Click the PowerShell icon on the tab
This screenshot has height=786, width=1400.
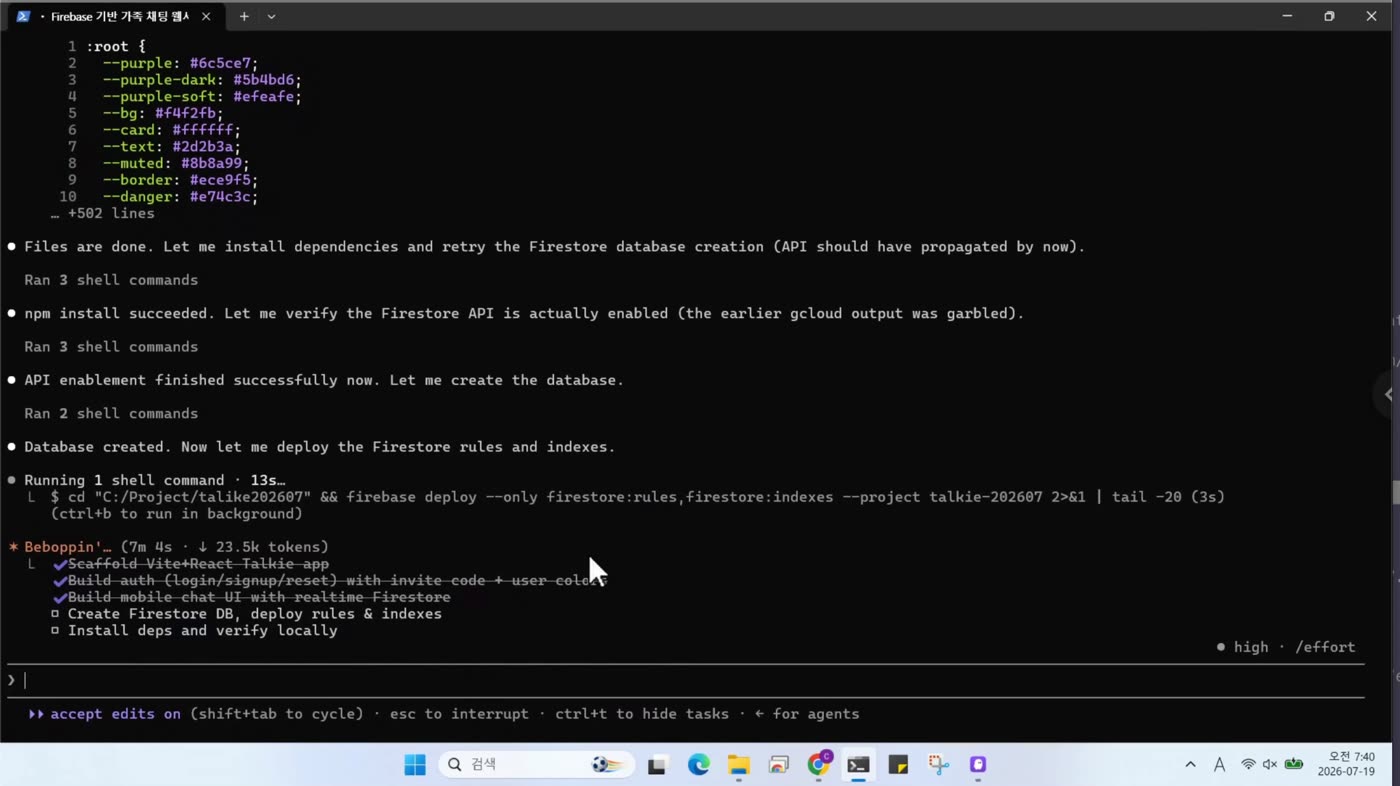tap(23, 16)
